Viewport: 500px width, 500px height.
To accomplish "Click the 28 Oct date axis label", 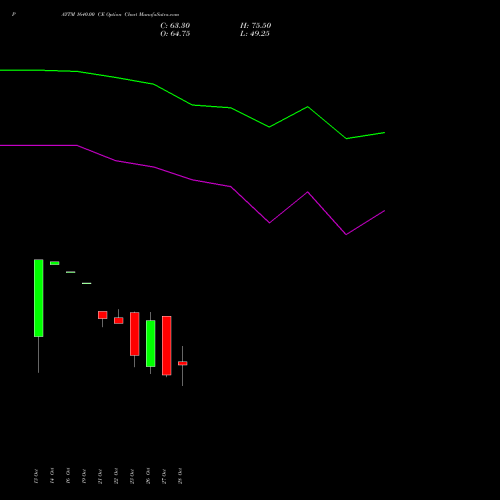I will pos(180,476).
